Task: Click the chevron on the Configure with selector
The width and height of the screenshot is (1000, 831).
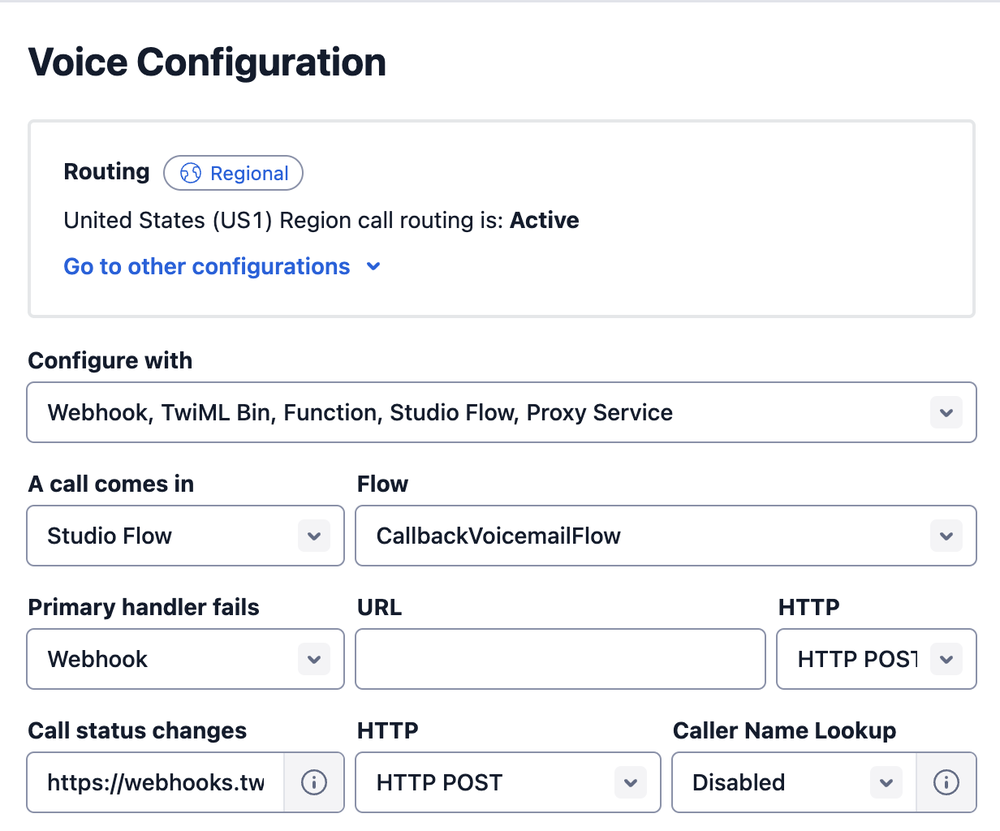Action: click(946, 412)
